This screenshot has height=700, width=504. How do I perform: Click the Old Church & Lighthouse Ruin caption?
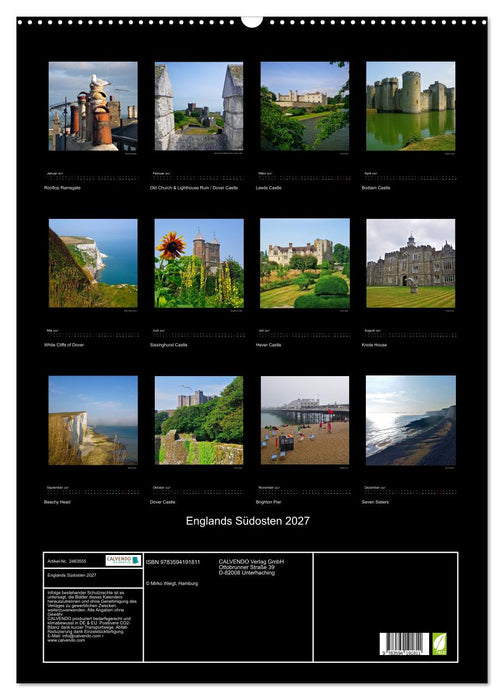[x=194, y=188]
